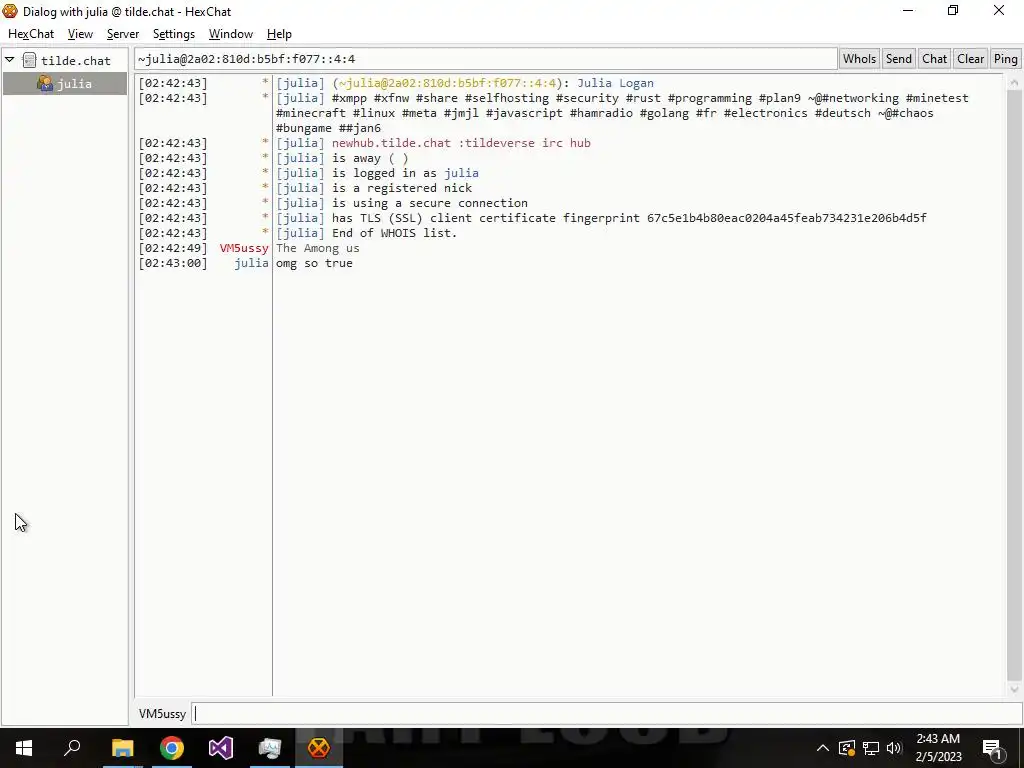Click the tilde.chat server icon
The height and width of the screenshot is (768, 1024).
(29, 61)
